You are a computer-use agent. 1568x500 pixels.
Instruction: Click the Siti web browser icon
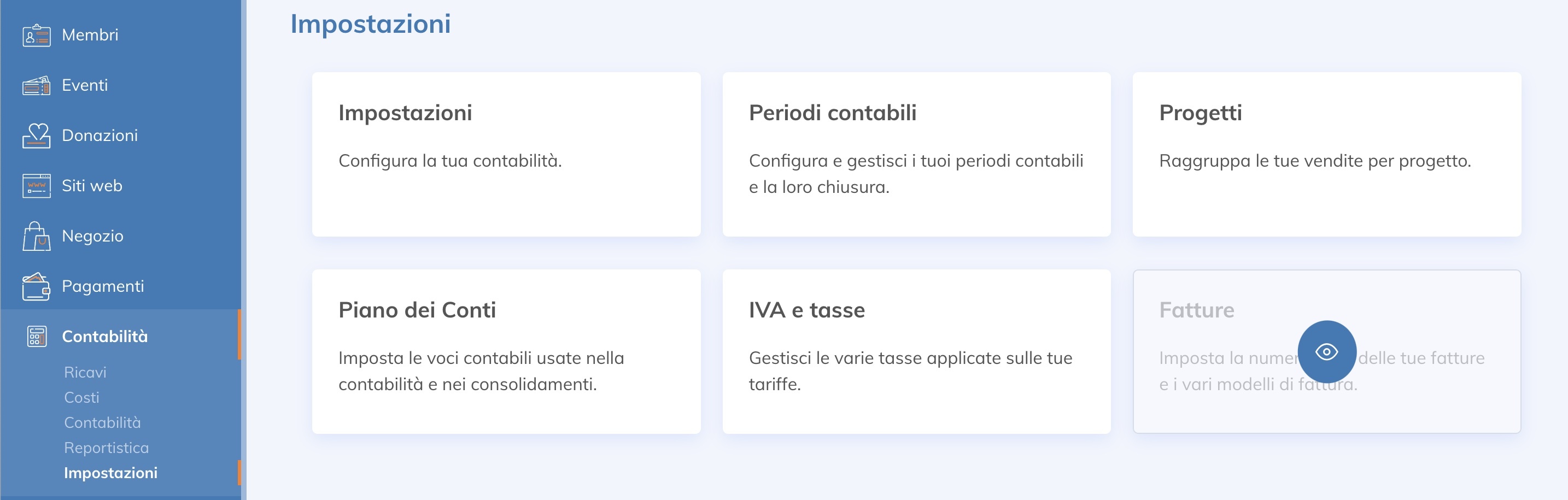(x=37, y=186)
